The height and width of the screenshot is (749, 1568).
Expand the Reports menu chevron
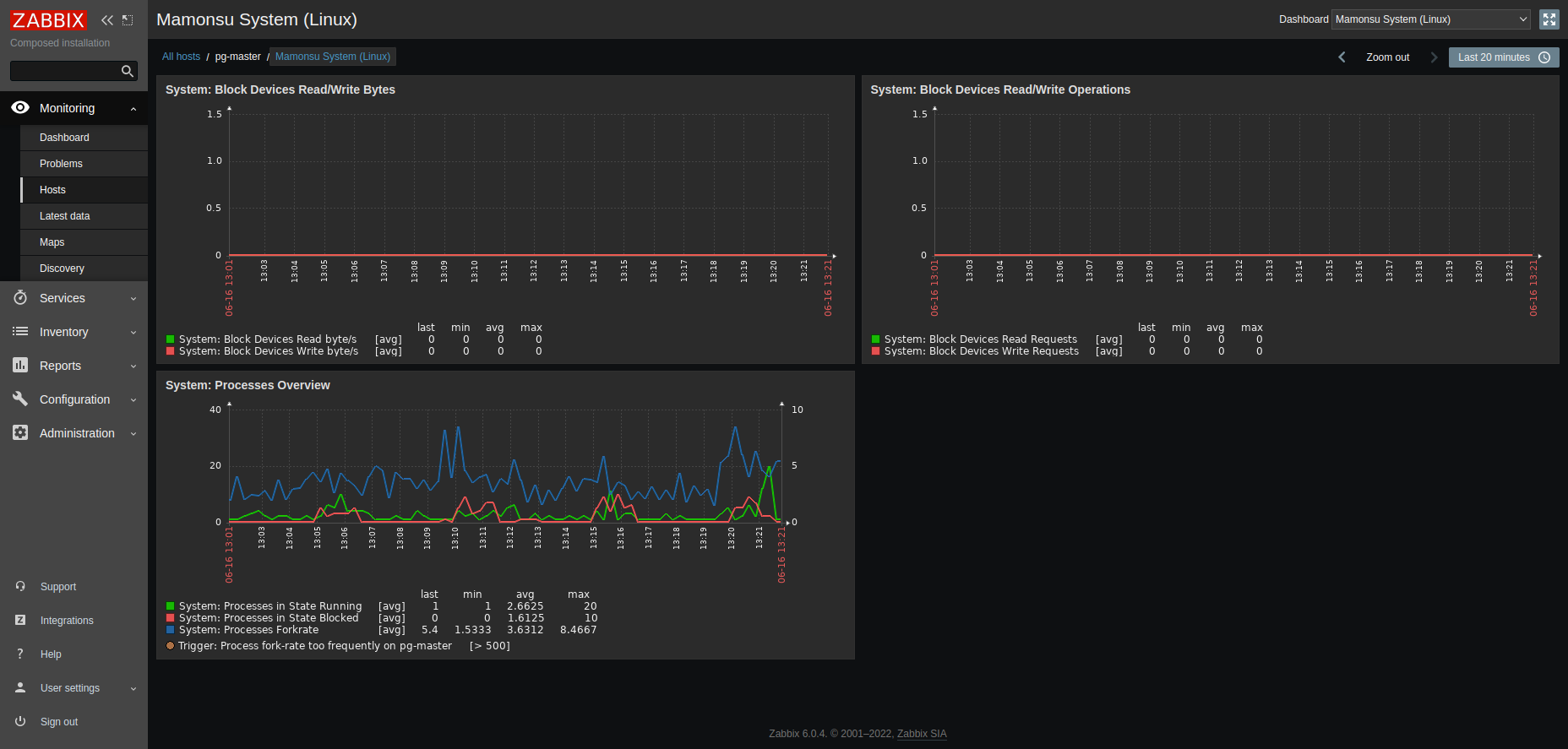(x=133, y=366)
